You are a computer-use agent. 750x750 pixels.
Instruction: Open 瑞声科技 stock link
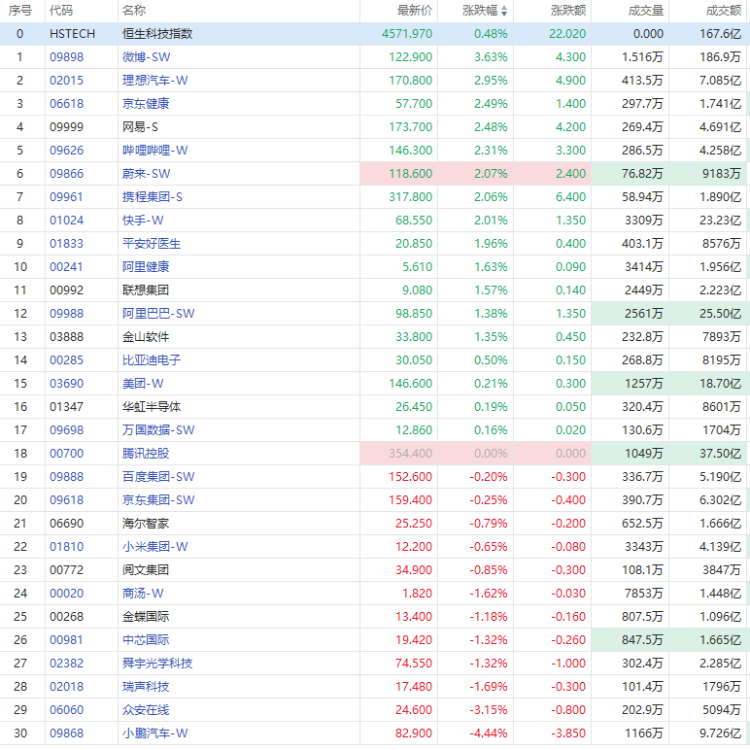click(146, 686)
